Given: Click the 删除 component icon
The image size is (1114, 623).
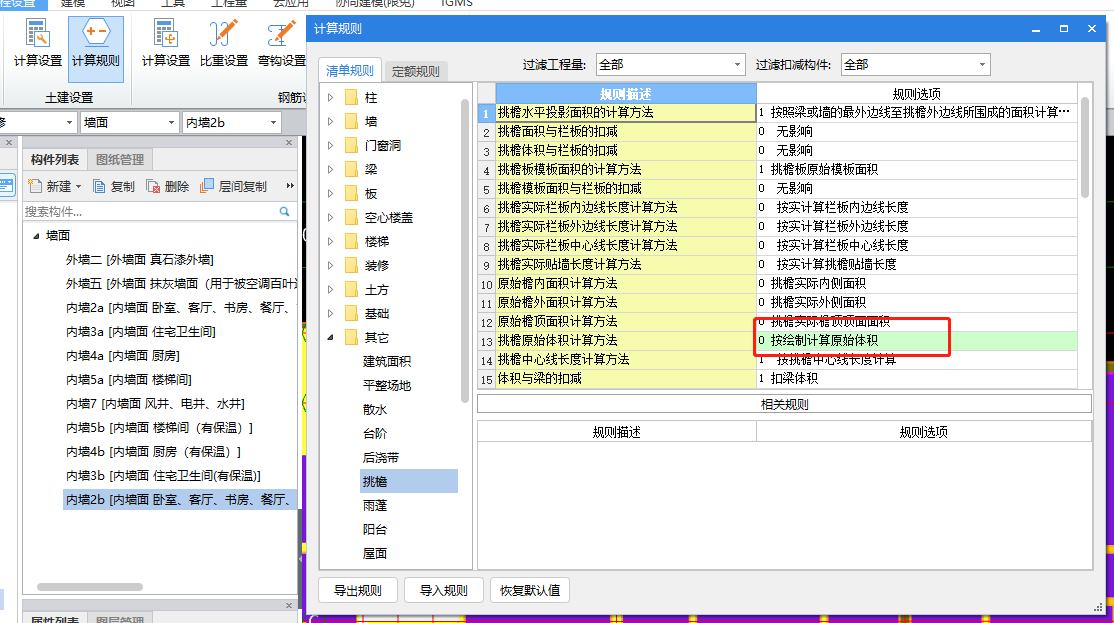Looking at the screenshot, I should pyautogui.click(x=168, y=186).
